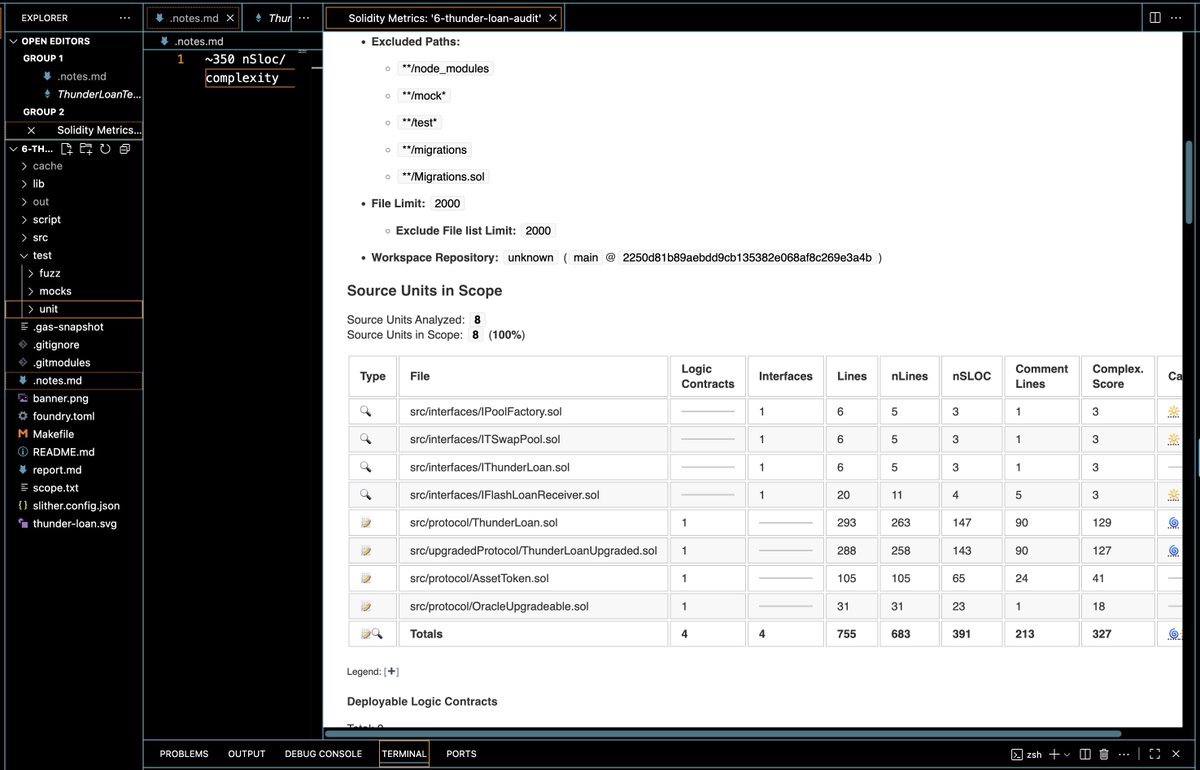This screenshot has height=770, width=1200.
Task: Collapse the 6-TH project root section
Action: point(14,149)
